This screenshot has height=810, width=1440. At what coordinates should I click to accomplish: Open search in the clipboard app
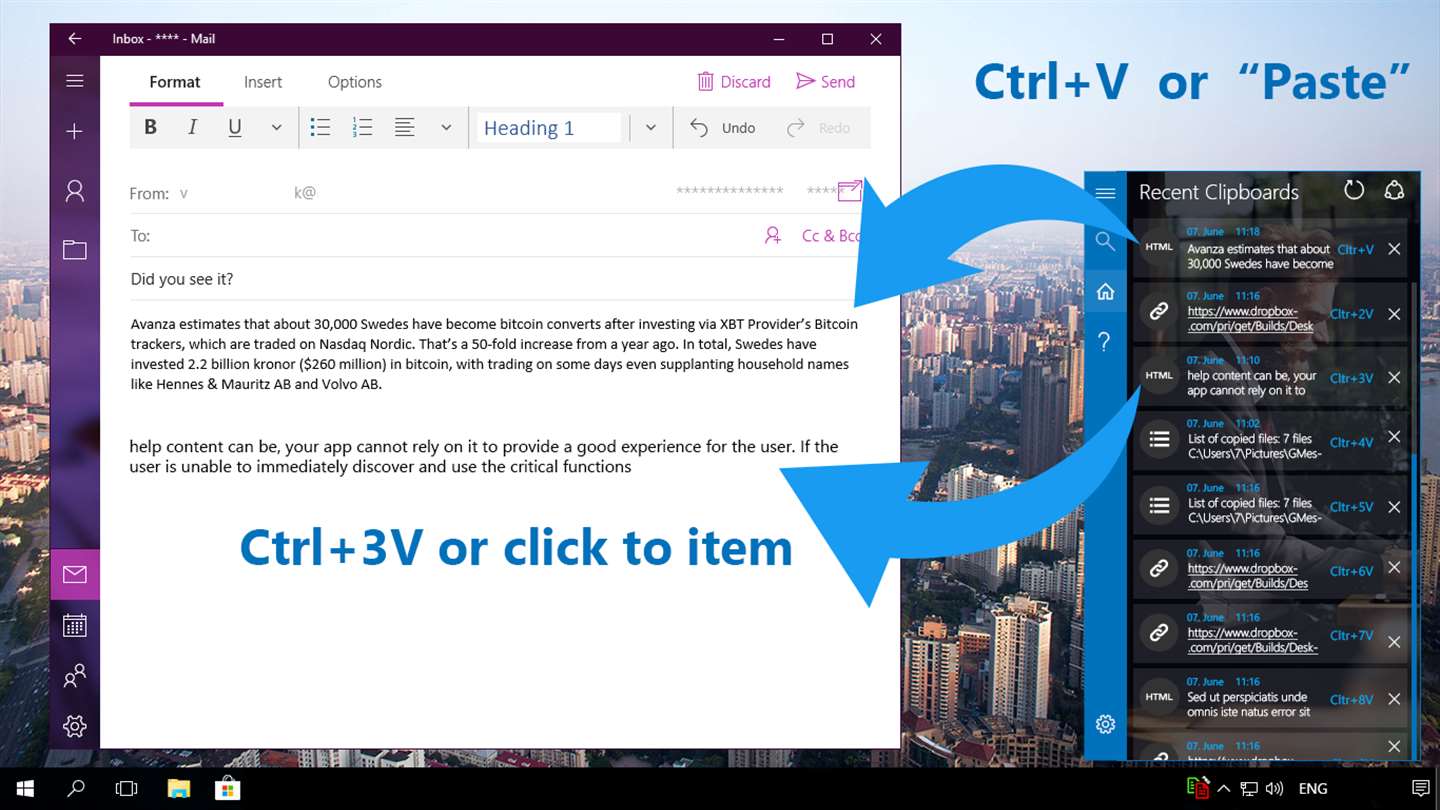1105,241
